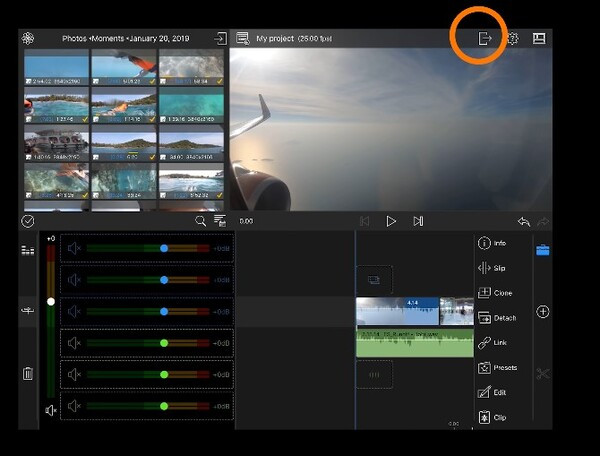Image resolution: width=600 pixels, height=456 pixels.
Task: Click the play button under preview
Action: 391,221
